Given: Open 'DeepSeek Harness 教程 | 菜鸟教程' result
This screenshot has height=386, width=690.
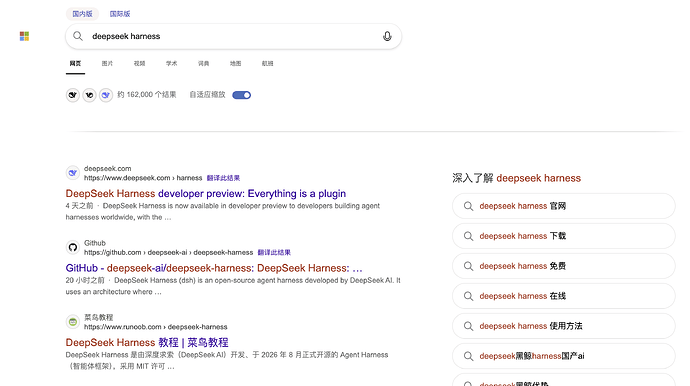Looking at the screenshot, I should (x=147, y=342).
